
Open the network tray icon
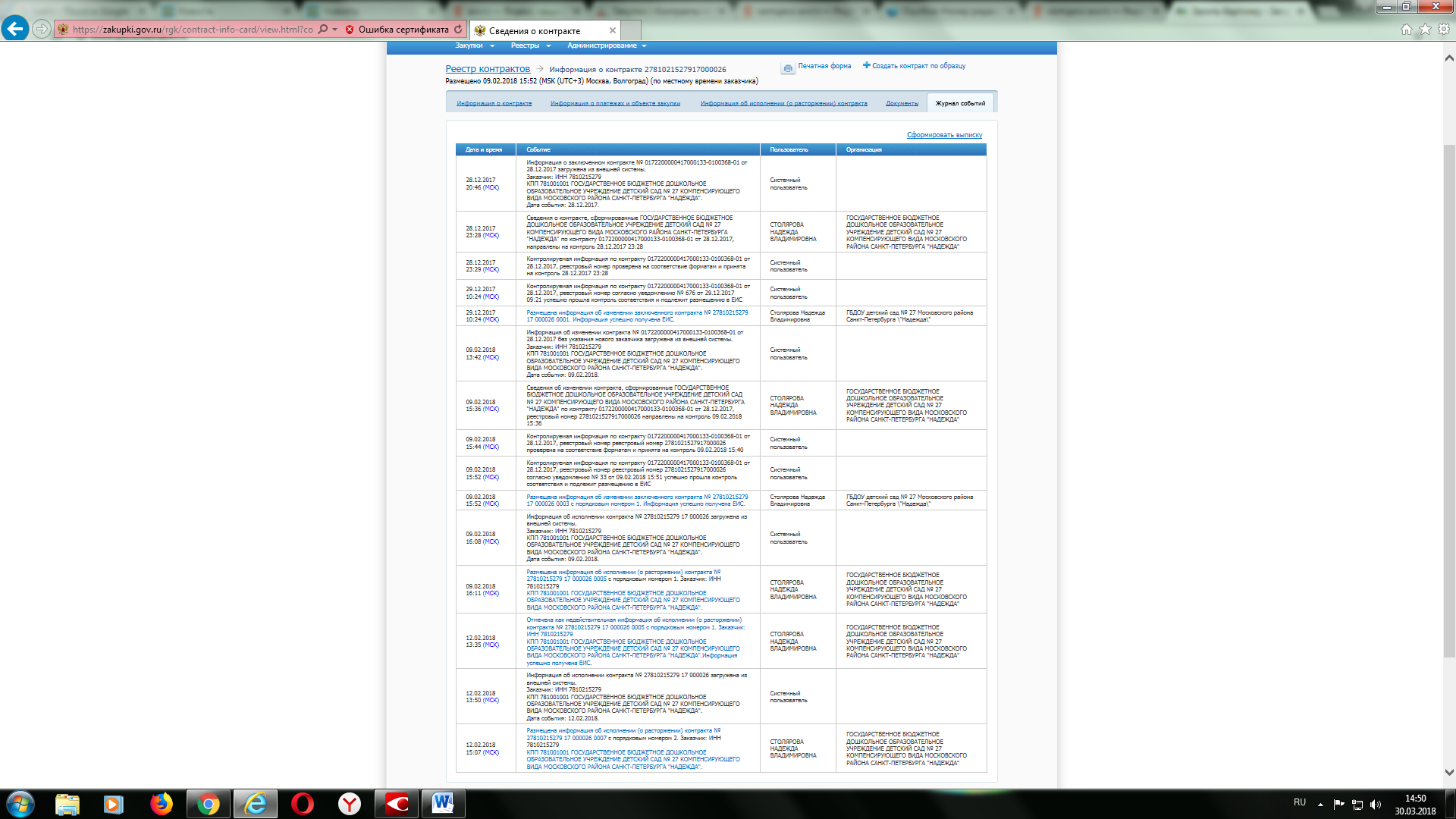[x=1357, y=804]
